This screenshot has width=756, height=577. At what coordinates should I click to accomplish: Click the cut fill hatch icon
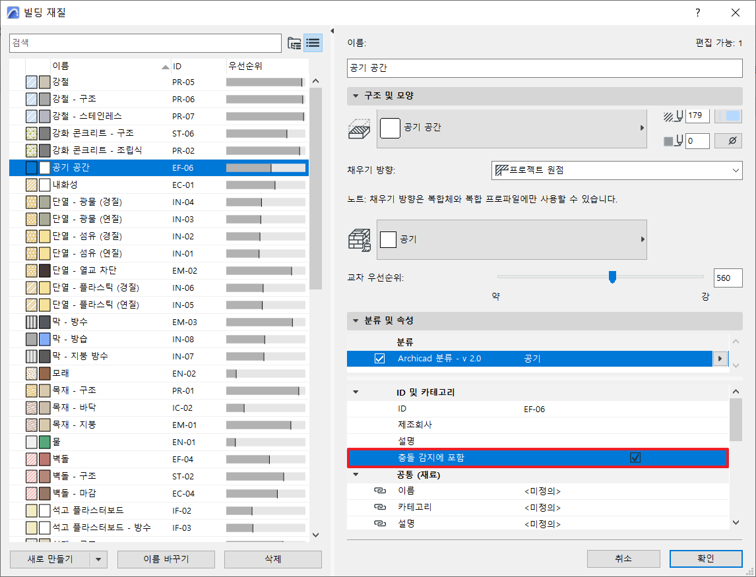point(359,129)
